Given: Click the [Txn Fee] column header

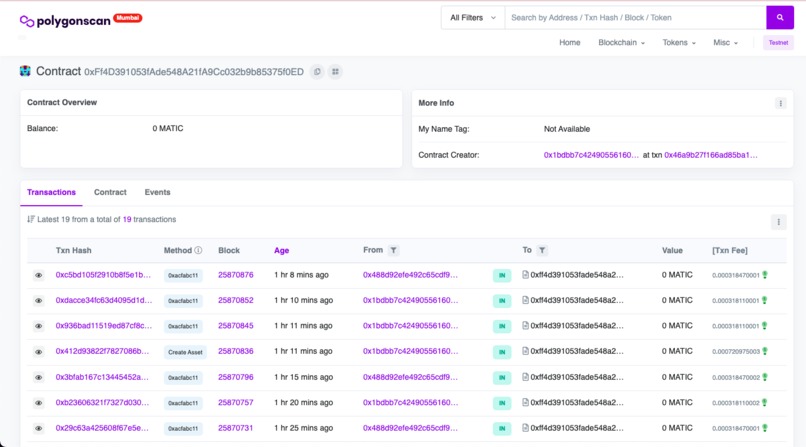Looking at the screenshot, I should click(x=729, y=250).
